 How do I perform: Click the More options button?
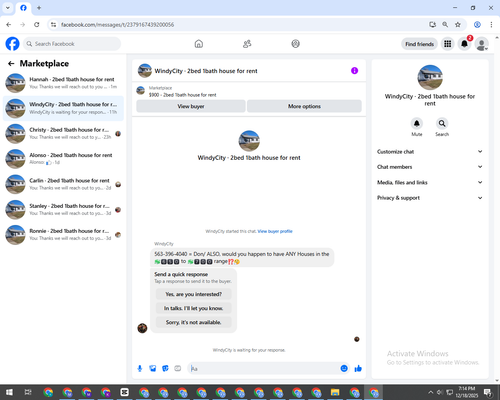[304, 106]
